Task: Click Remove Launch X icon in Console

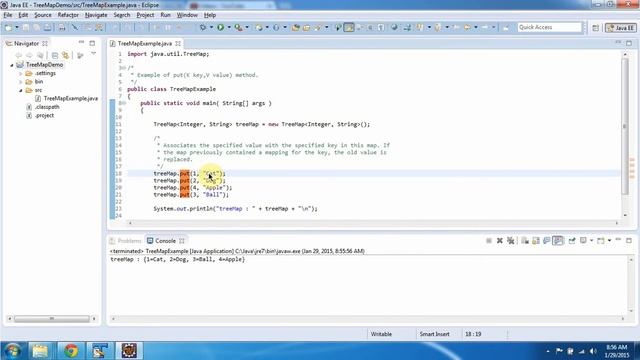Action: pyautogui.click(x=500, y=241)
